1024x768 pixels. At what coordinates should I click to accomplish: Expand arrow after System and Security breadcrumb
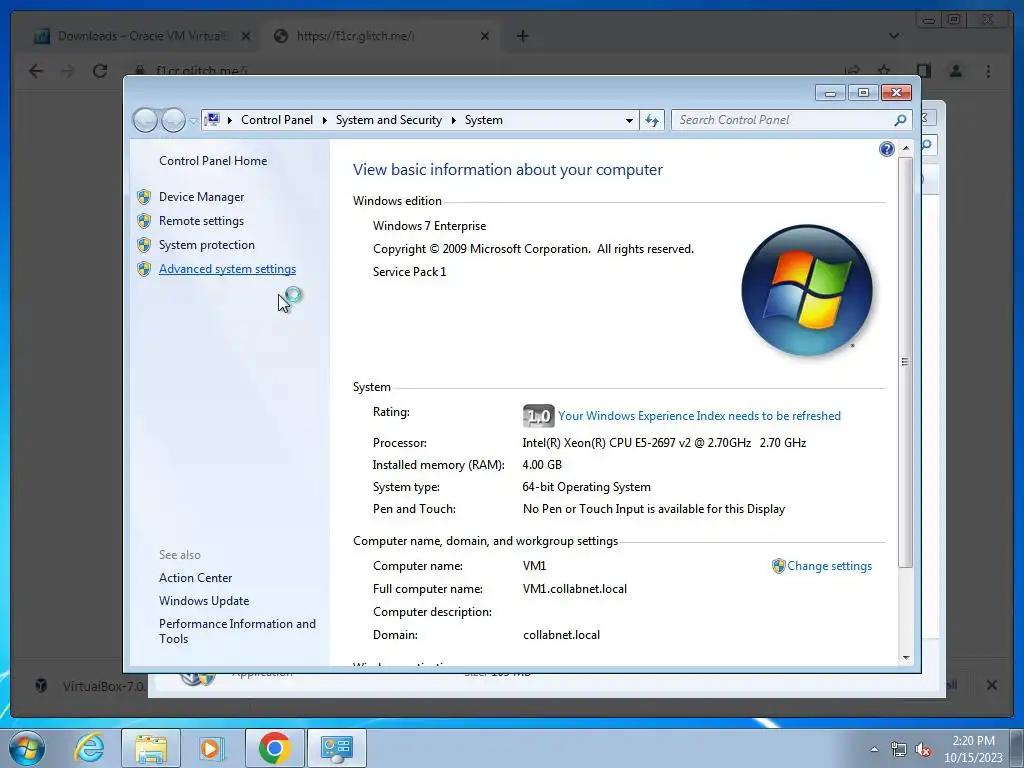[453, 121]
